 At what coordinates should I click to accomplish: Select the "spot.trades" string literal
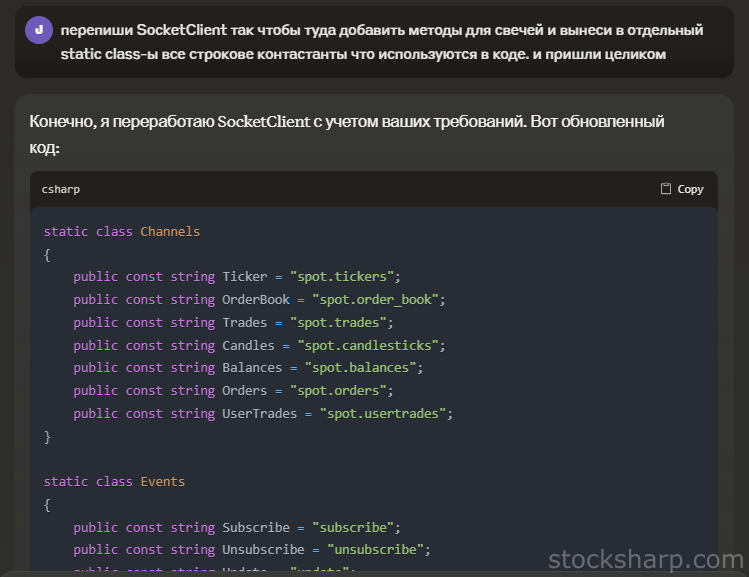point(338,322)
